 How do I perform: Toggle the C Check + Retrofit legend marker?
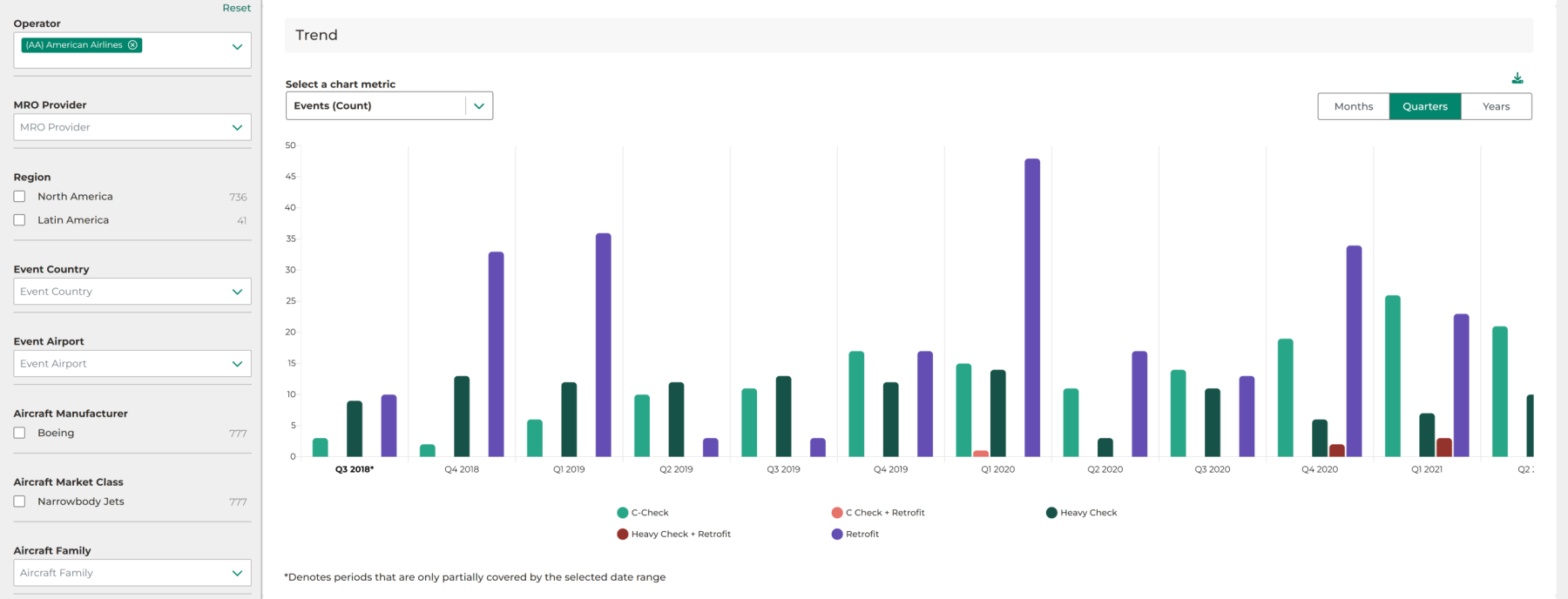pos(837,513)
